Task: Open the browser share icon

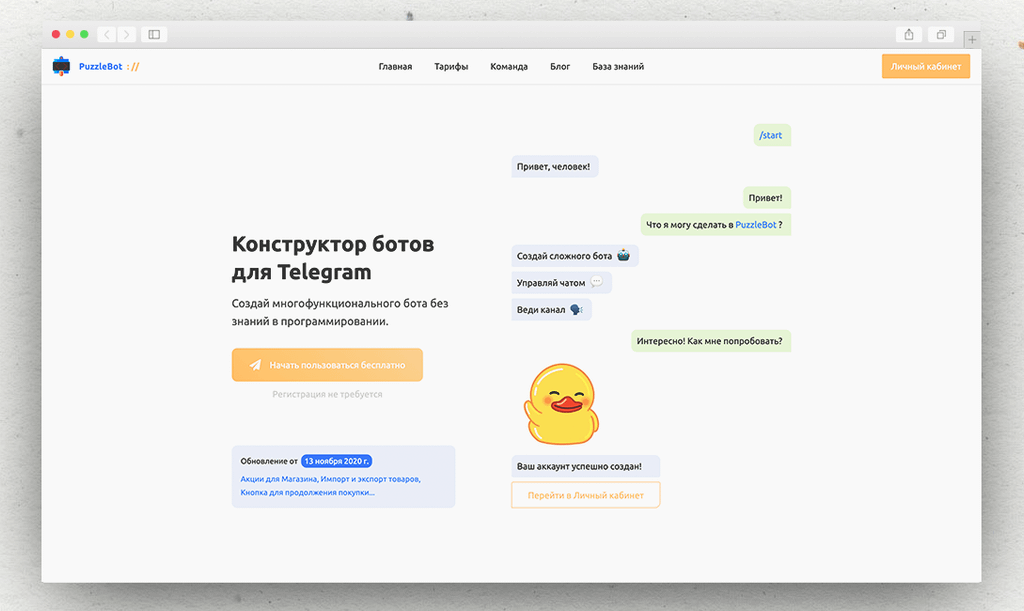Action: click(x=908, y=35)
